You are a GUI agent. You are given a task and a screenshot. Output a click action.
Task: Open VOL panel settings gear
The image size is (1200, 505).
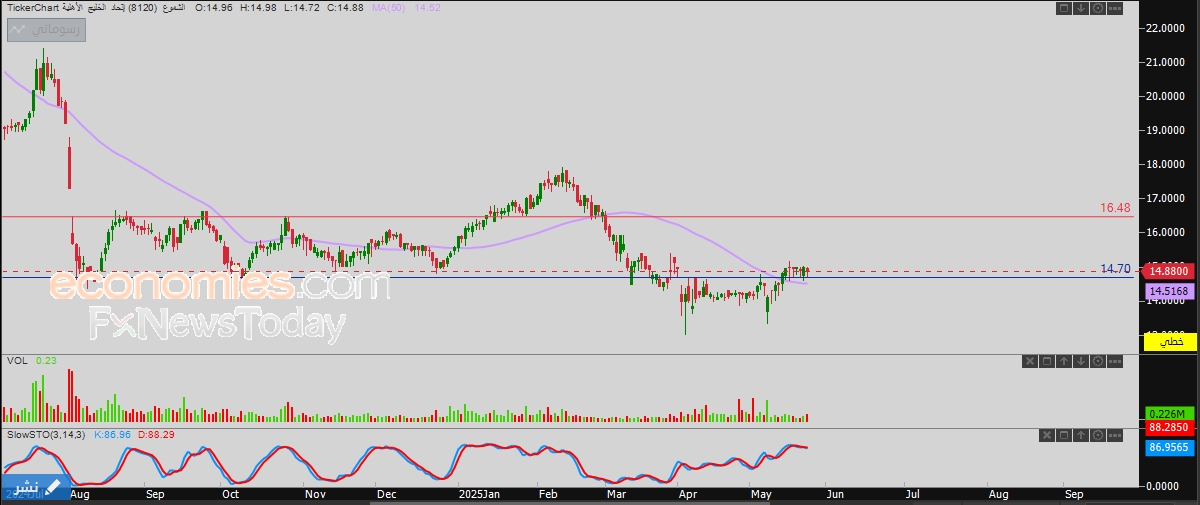(x=1098, y=361)
